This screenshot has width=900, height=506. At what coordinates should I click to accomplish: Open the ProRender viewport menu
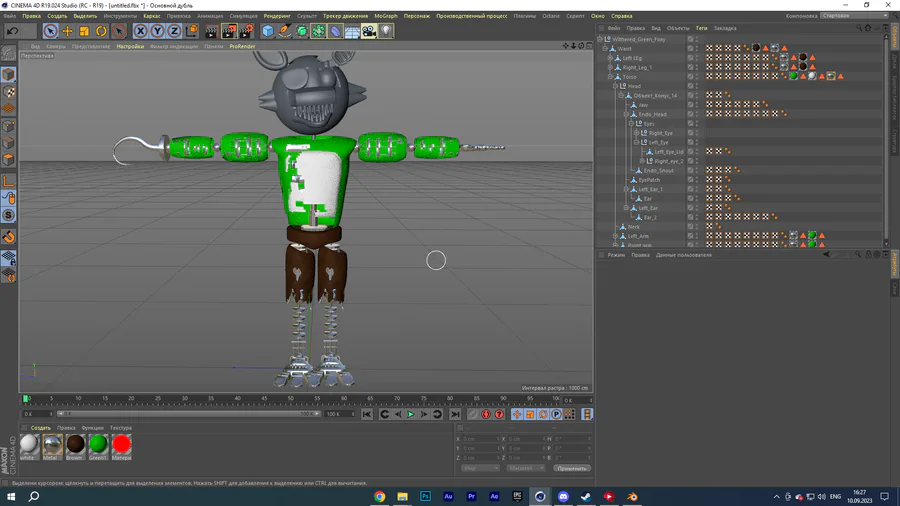[x=242, y=46]
